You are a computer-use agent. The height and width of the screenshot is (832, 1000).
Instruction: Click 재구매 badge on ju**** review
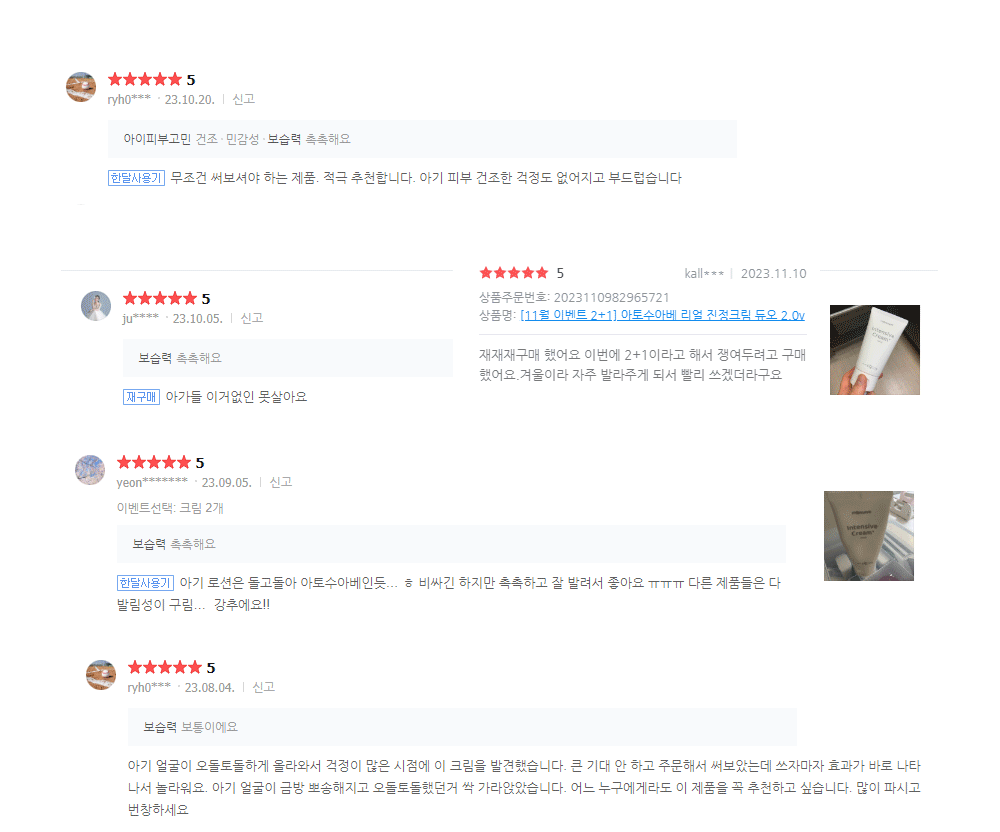[141, 397]
